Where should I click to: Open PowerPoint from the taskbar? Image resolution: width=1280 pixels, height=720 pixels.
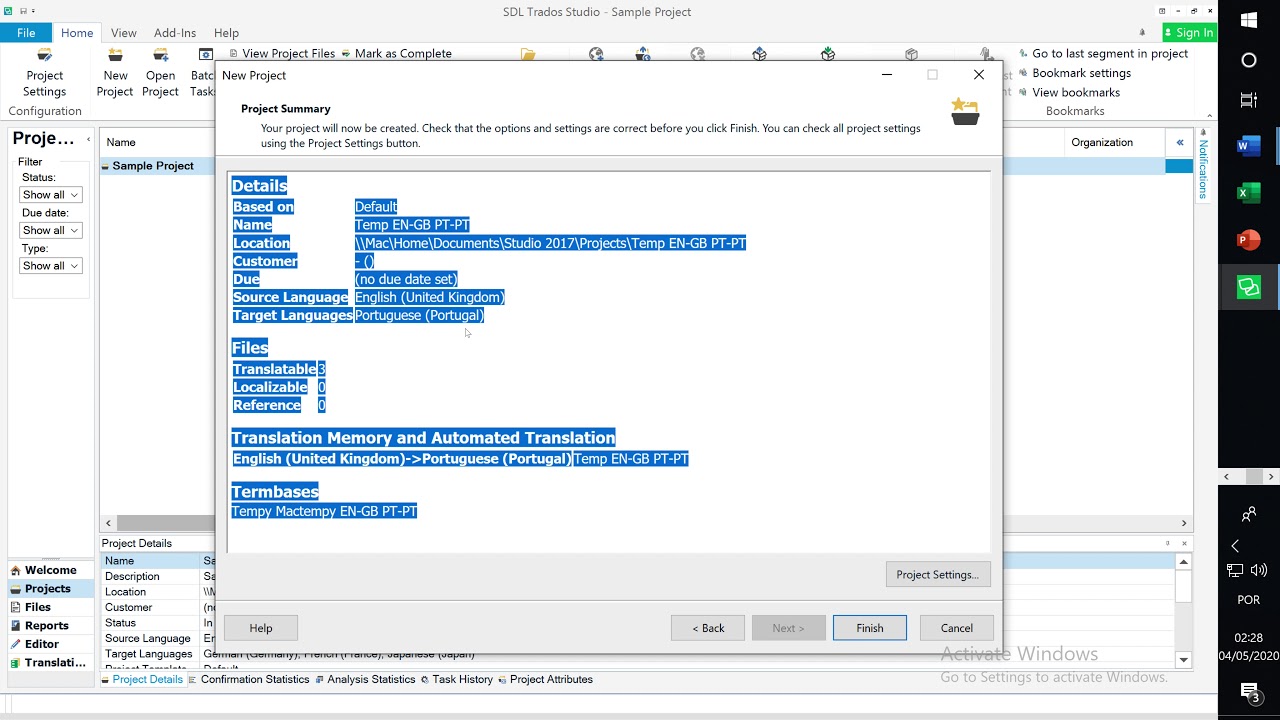tap(1249, 240)
